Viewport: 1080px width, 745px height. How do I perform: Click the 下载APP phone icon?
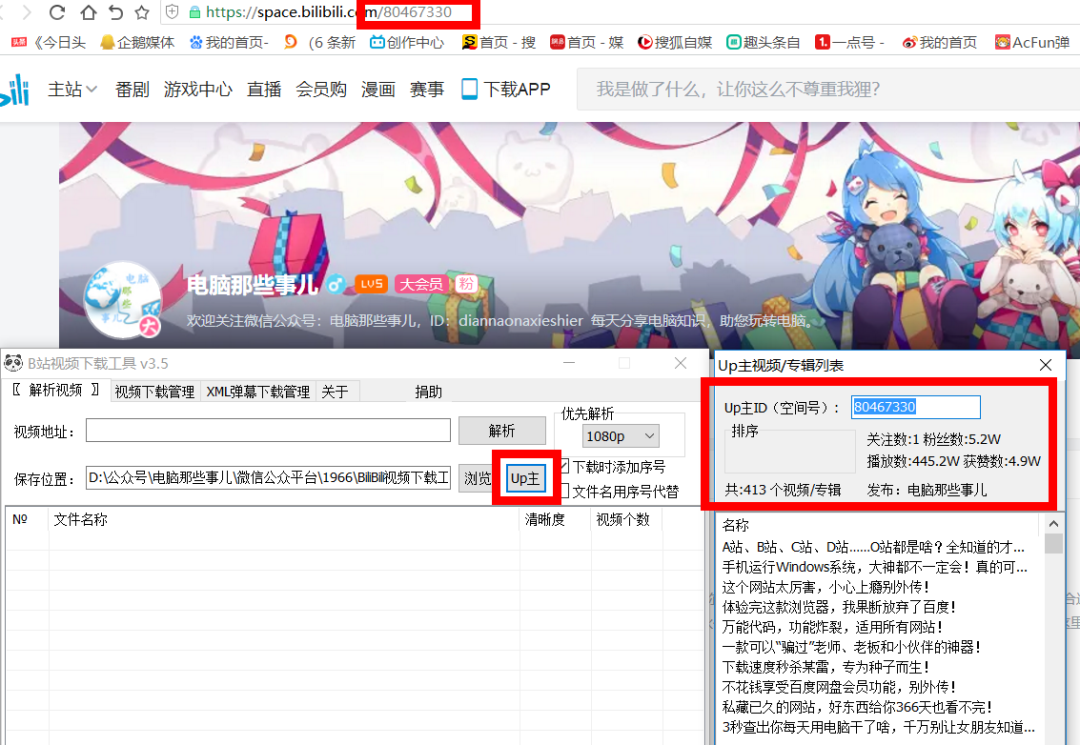pos(469,89)
